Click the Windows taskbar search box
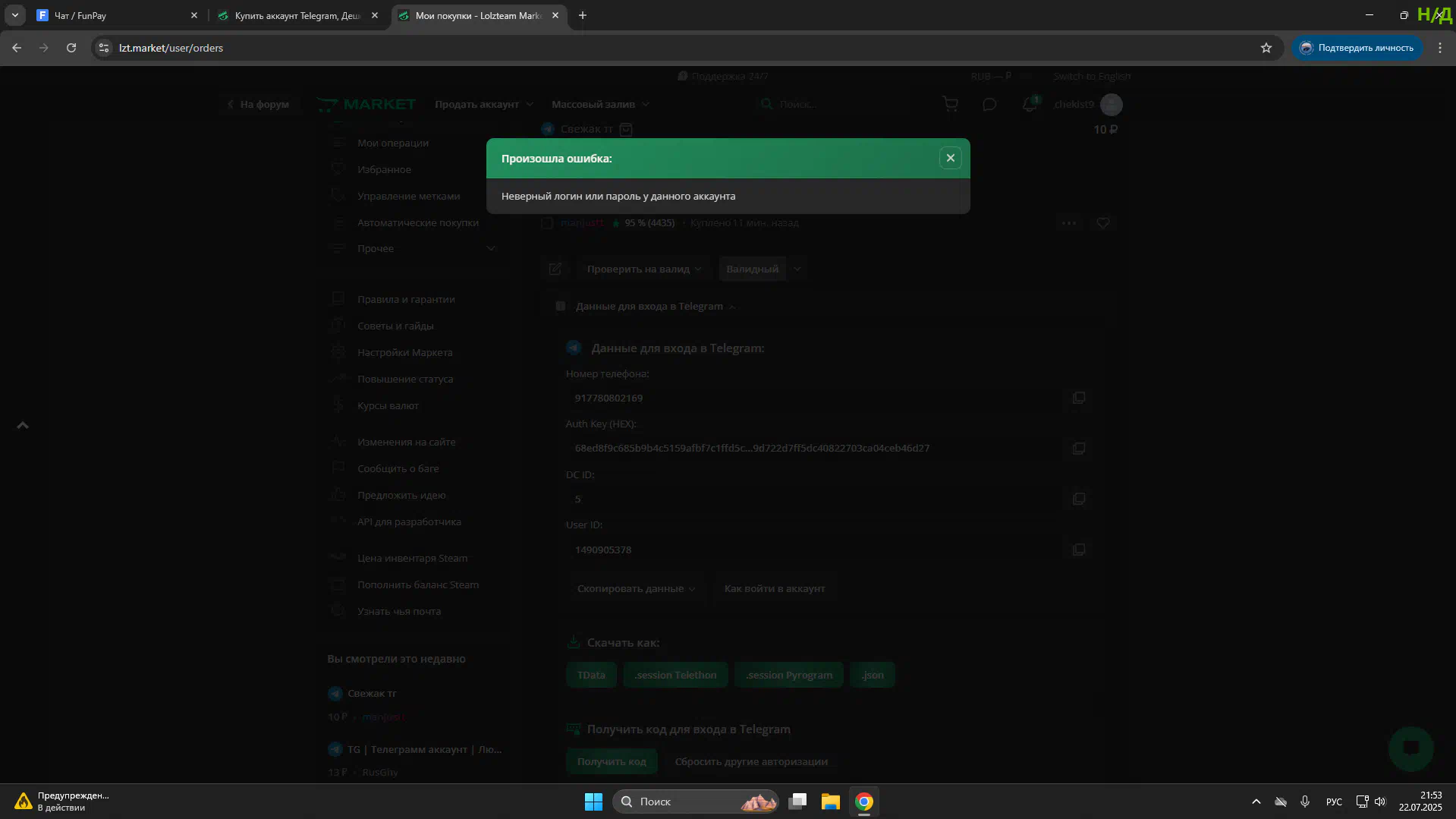The image size is (1456, 819). [x=694, y=802]
